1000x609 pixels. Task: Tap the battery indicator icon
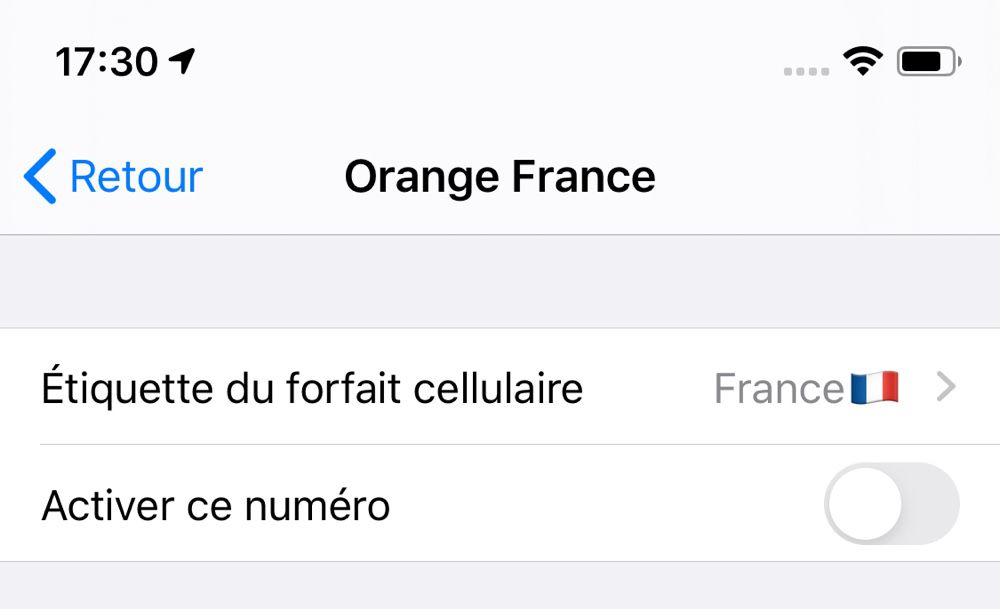[929, 62]
